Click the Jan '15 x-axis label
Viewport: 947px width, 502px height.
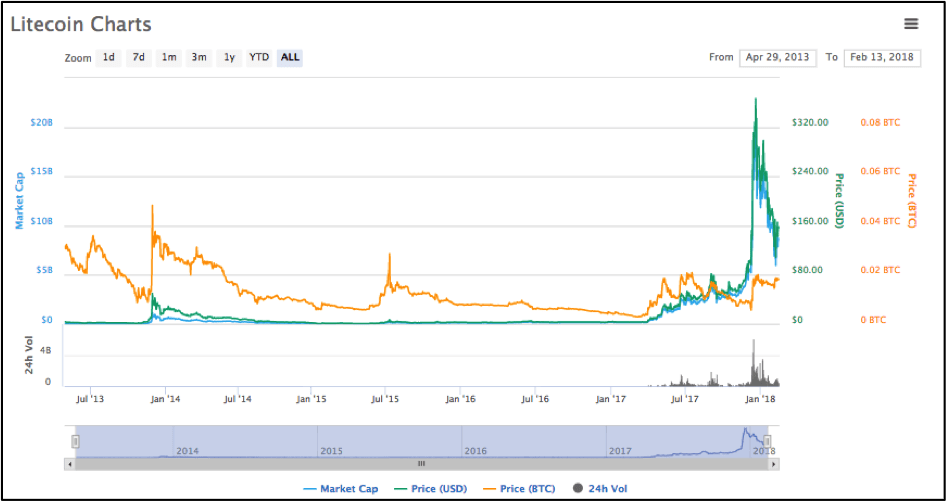[x=312, y=399]
